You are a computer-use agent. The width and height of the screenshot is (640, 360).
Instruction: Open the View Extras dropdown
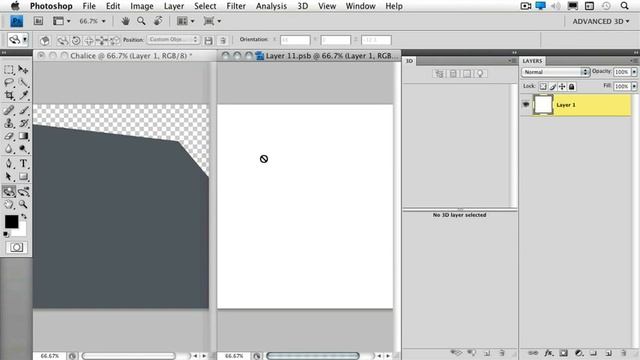point(62,21)
